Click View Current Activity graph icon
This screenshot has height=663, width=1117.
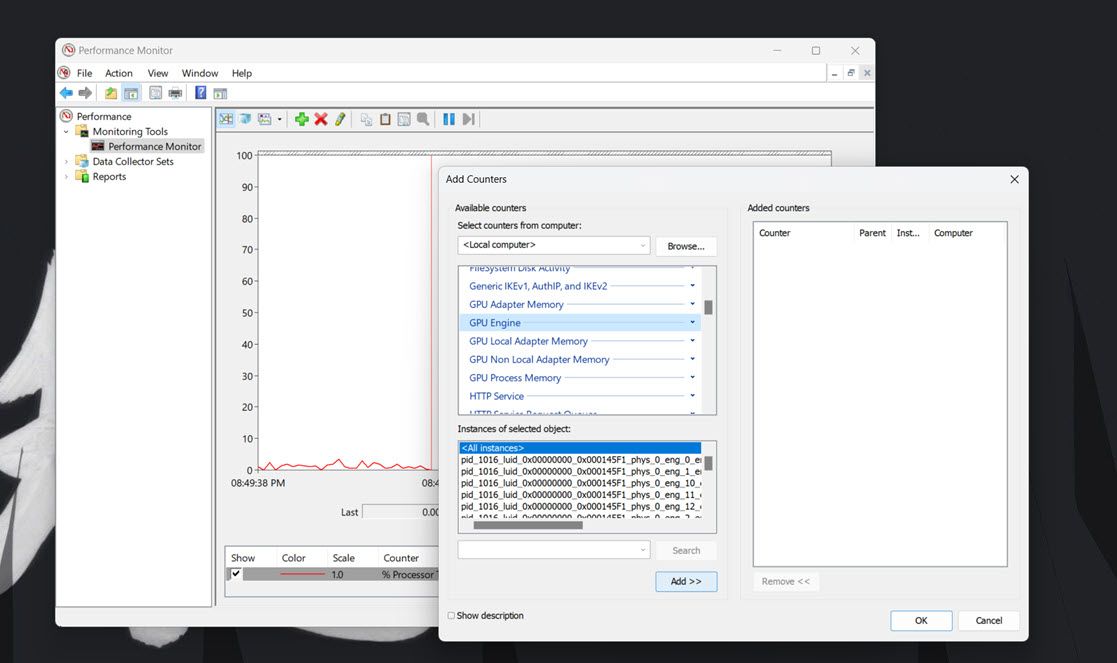(x=226, y=119)
